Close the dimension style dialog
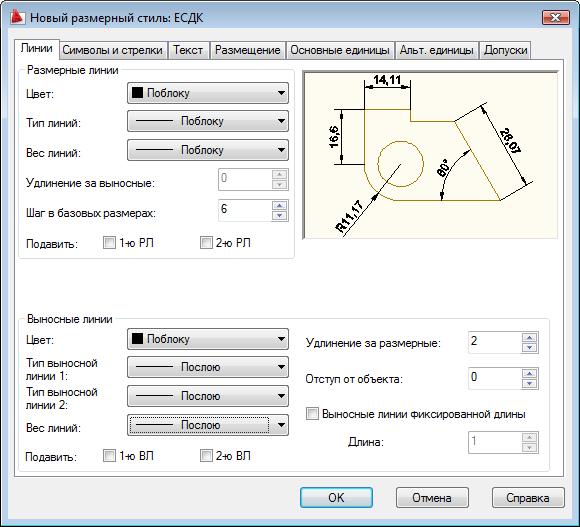Viewport: 580px width, 527px height. [x=555, y=17]
